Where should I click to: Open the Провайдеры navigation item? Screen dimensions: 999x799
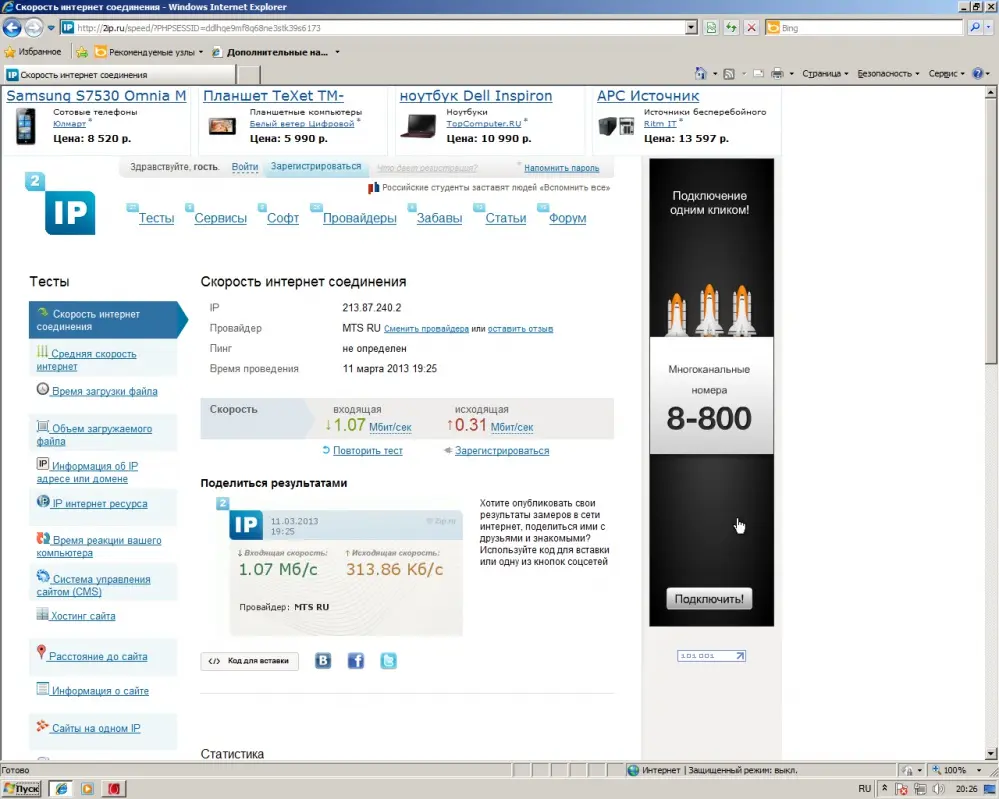(359, 218)
